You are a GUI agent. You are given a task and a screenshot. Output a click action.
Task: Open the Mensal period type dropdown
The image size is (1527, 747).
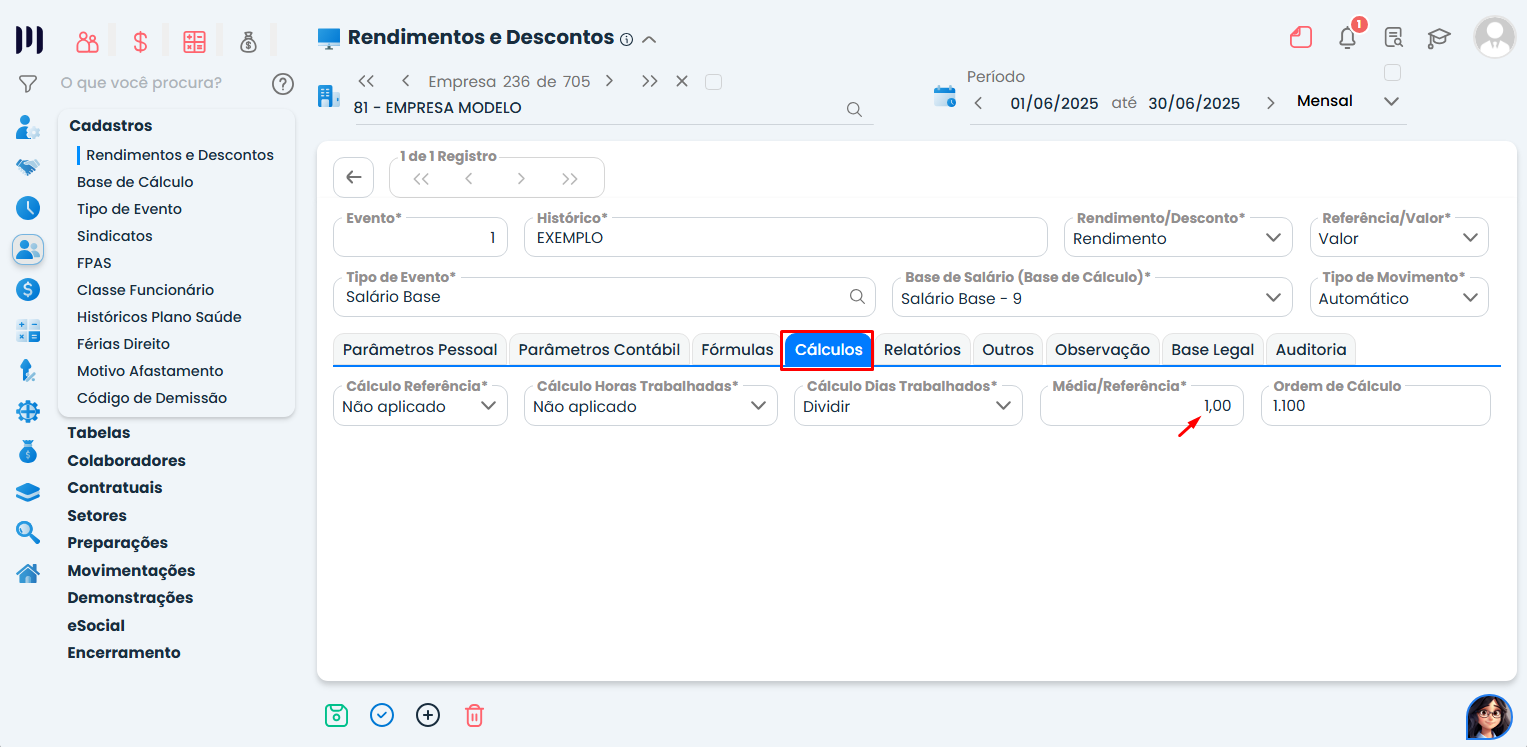tap(1390, 101)
